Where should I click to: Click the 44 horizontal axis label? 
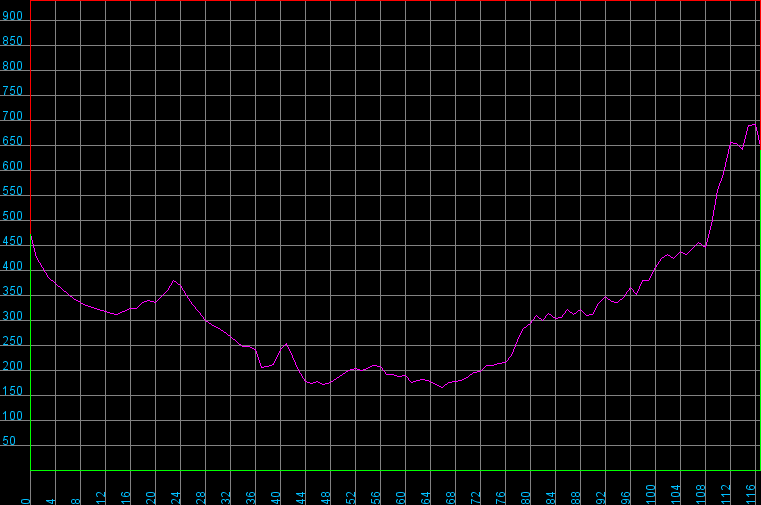pyautogui.click(x=301, y=498)
